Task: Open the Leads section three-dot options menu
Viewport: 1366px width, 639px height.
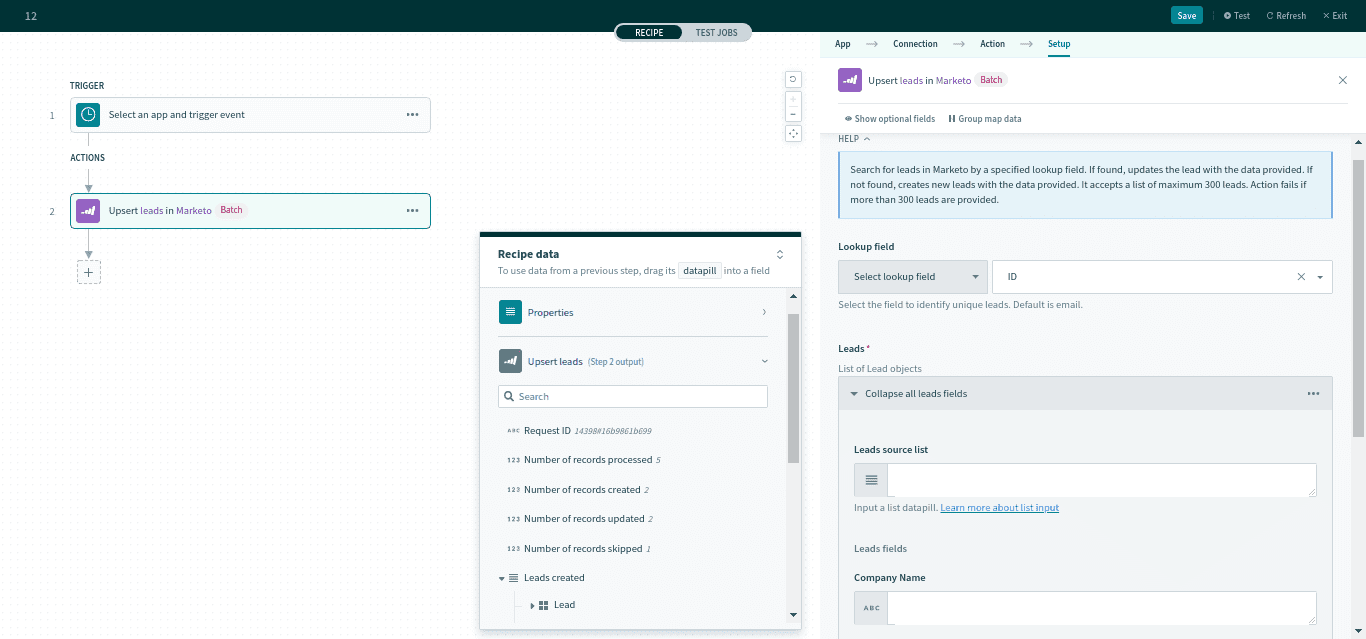Action: pos(1313,394)
